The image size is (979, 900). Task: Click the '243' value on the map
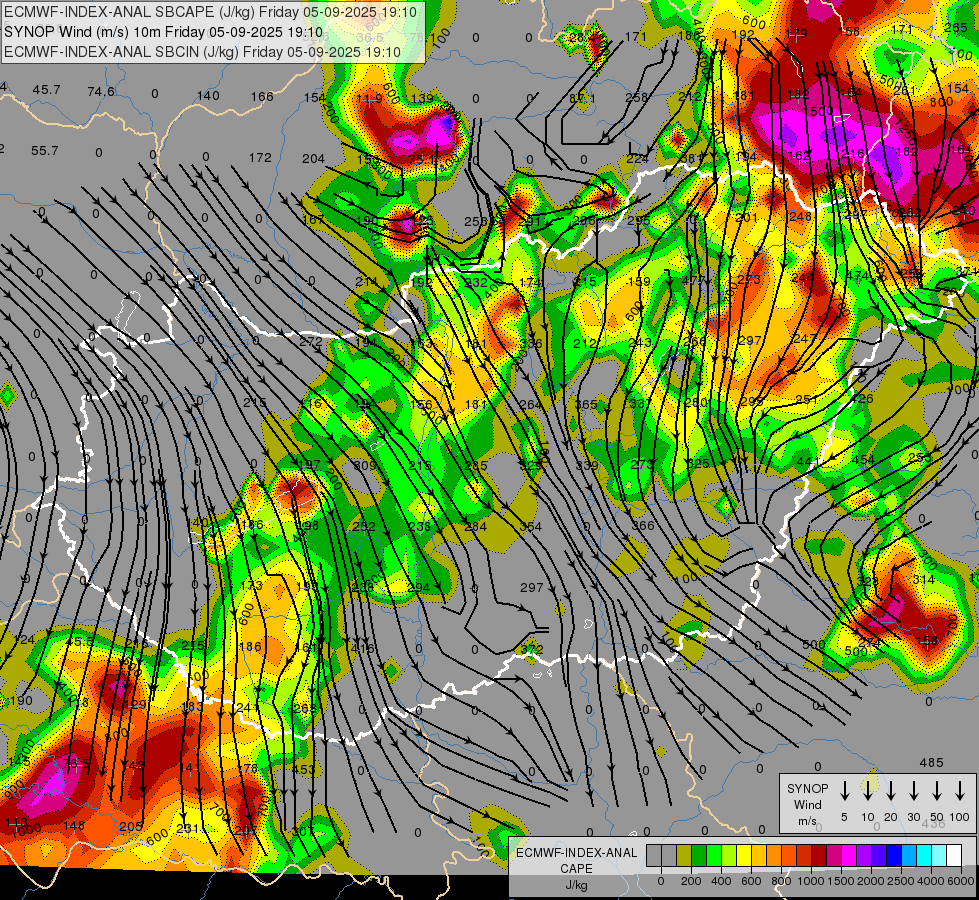640,342
